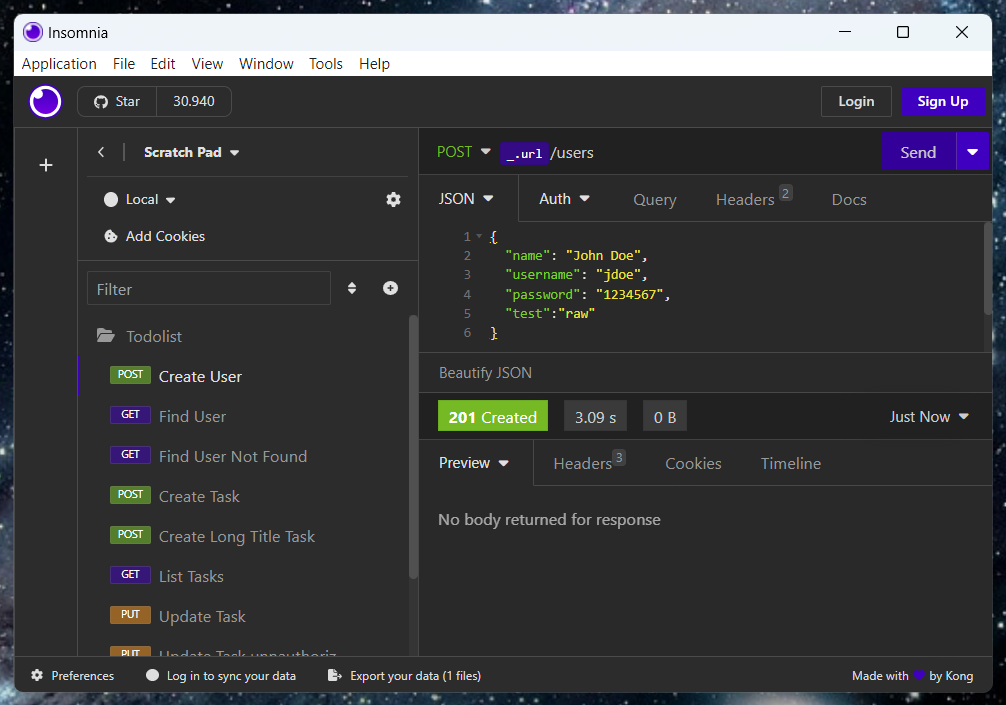Click the 0 B response size
1006x705 pixels.
pos(665,416)
